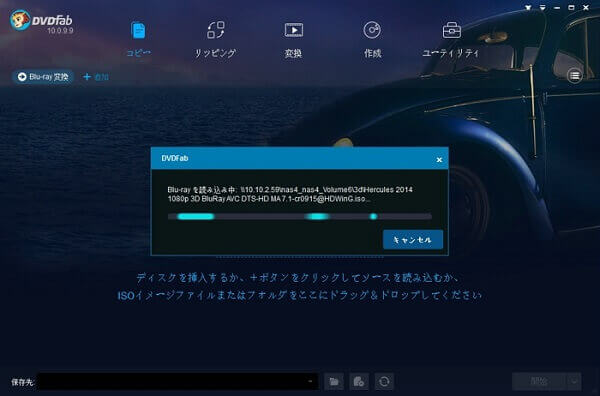Click the 保存先 label
The image size is (600, 396).
tap(23, 382)
